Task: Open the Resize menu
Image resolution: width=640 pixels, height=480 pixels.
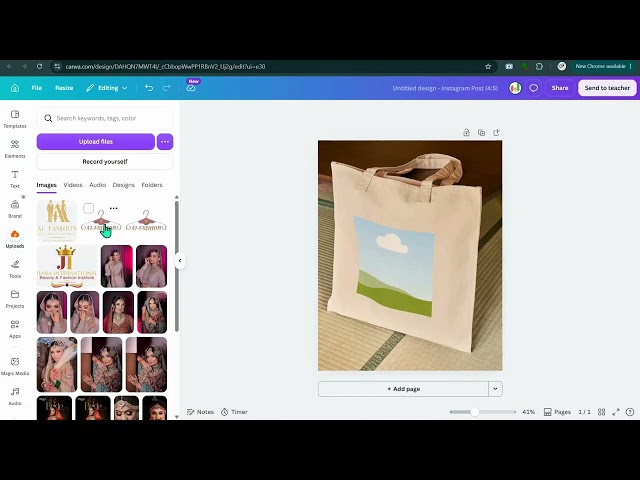Action: (x=64, y=88)
